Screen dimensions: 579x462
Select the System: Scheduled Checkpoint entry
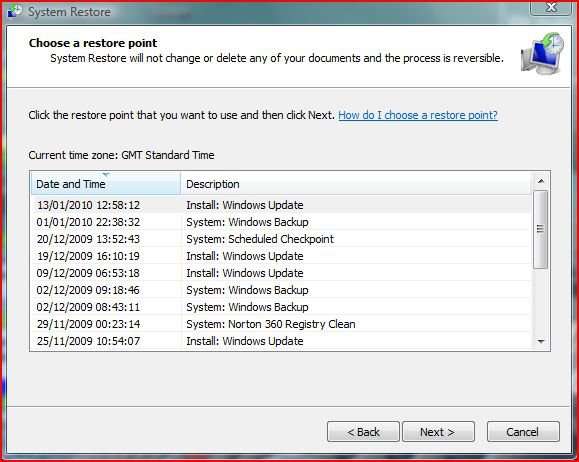click(x=281, y=239)
